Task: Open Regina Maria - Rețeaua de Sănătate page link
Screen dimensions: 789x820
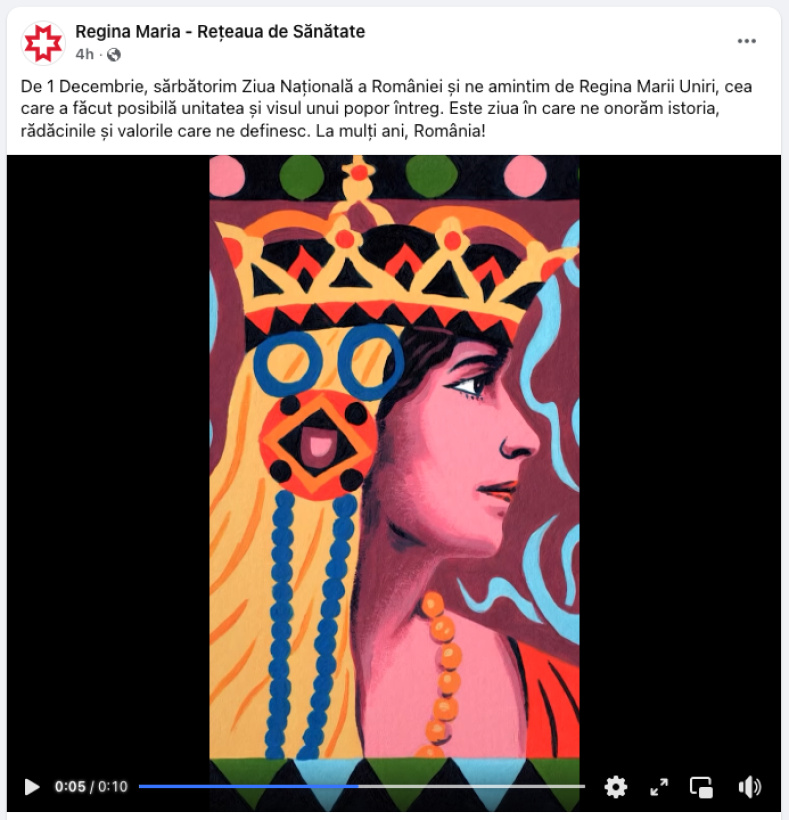Action: [220, 31]
